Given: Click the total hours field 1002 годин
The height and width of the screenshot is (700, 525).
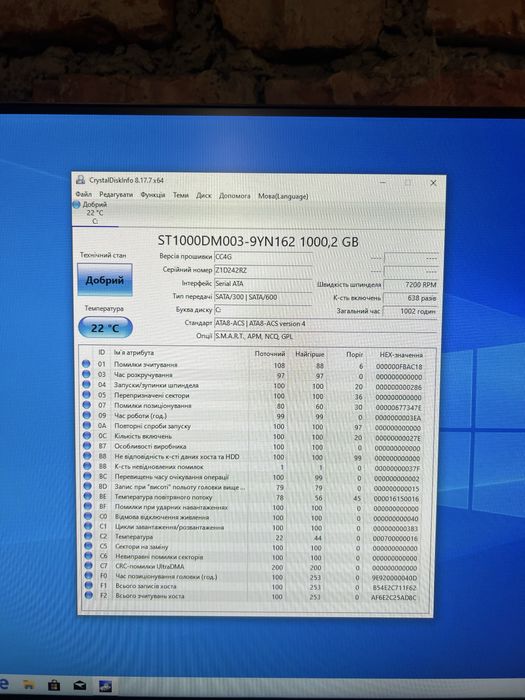Looking at the screenshot, I should (x=411, y=311).
